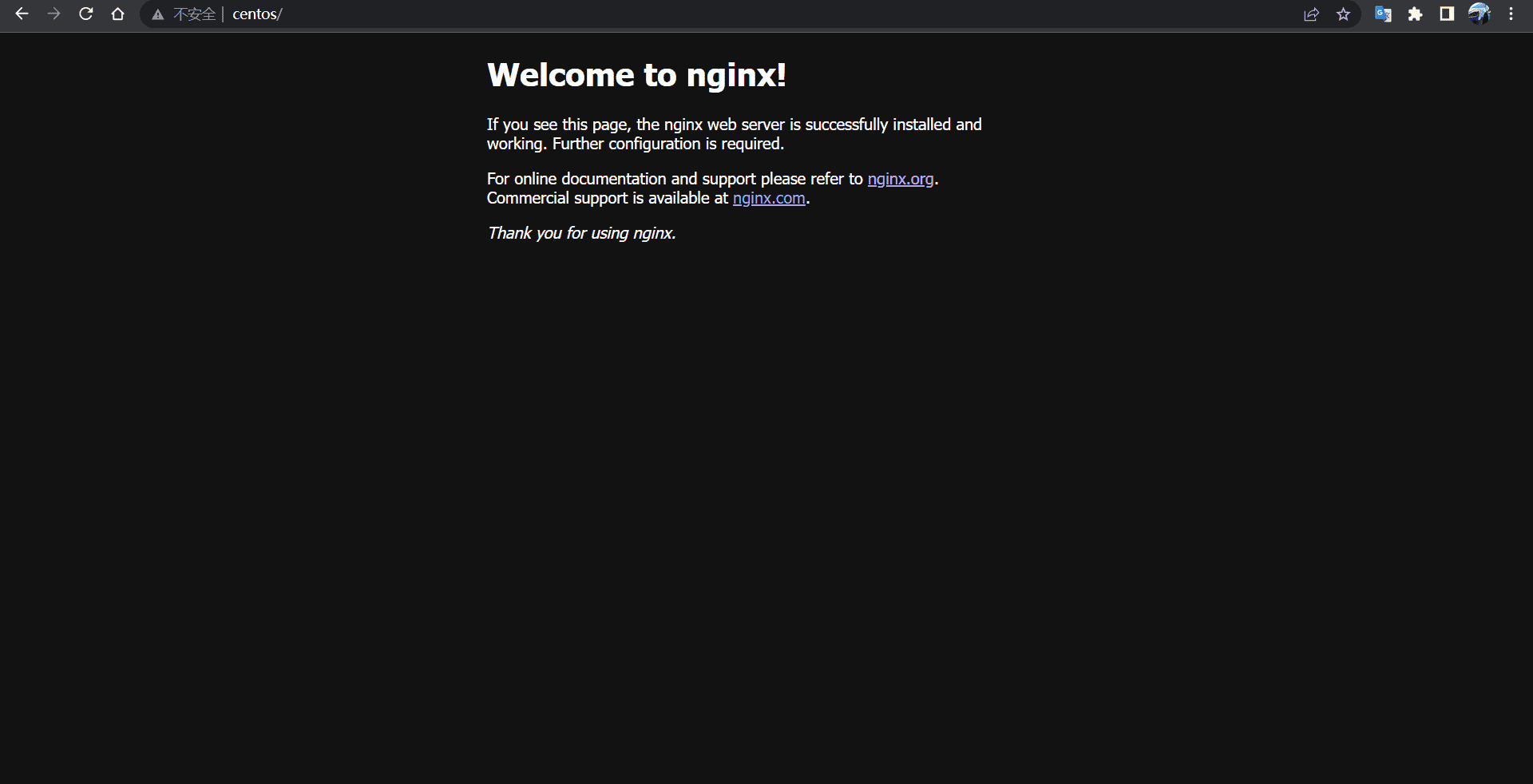Screen dimensions: 1533x784
Task: Reload the nginx welcome page
Action: click(85, 14)
